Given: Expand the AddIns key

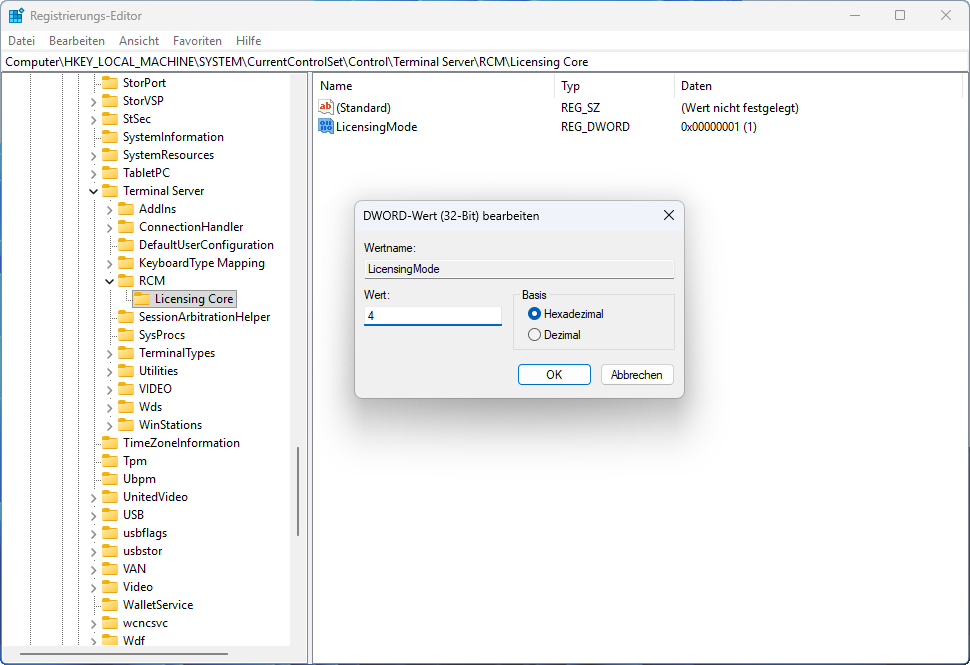Looking at the screenshot, I should tap(109, 210).
